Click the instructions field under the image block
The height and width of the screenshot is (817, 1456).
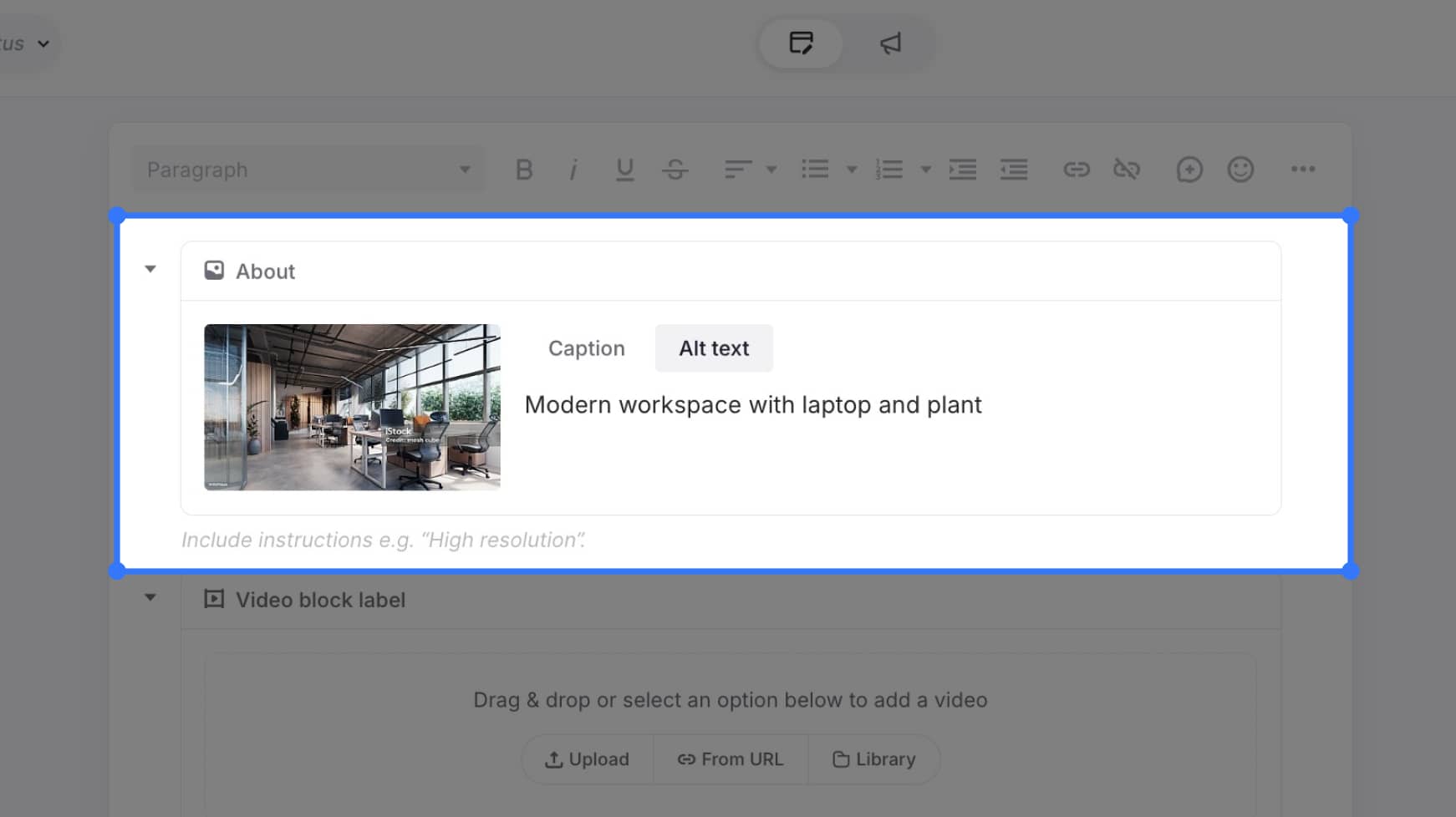point(384,540)
